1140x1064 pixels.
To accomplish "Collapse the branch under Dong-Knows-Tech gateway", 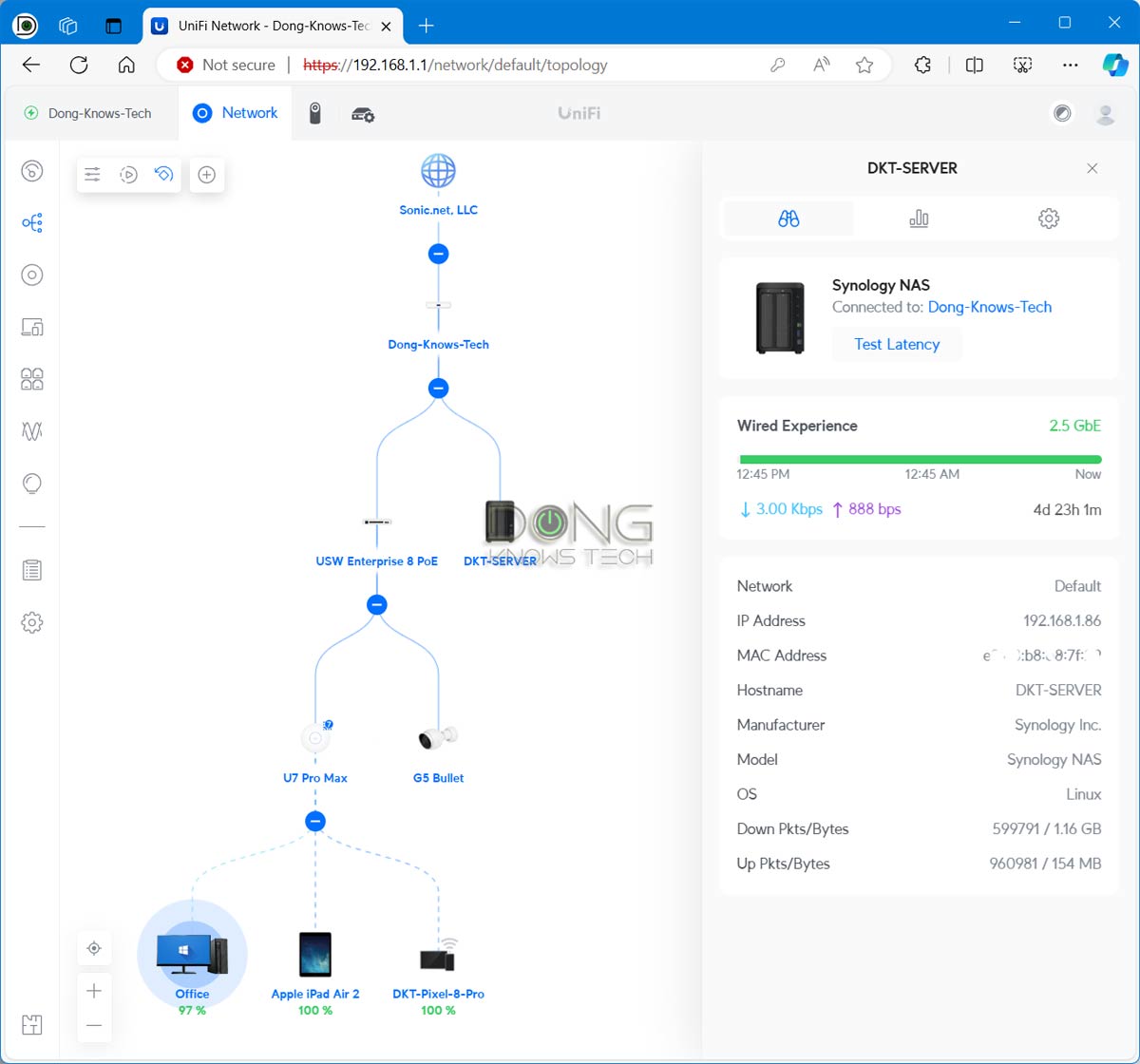I will pyautogui.click(x=438, y=389).
